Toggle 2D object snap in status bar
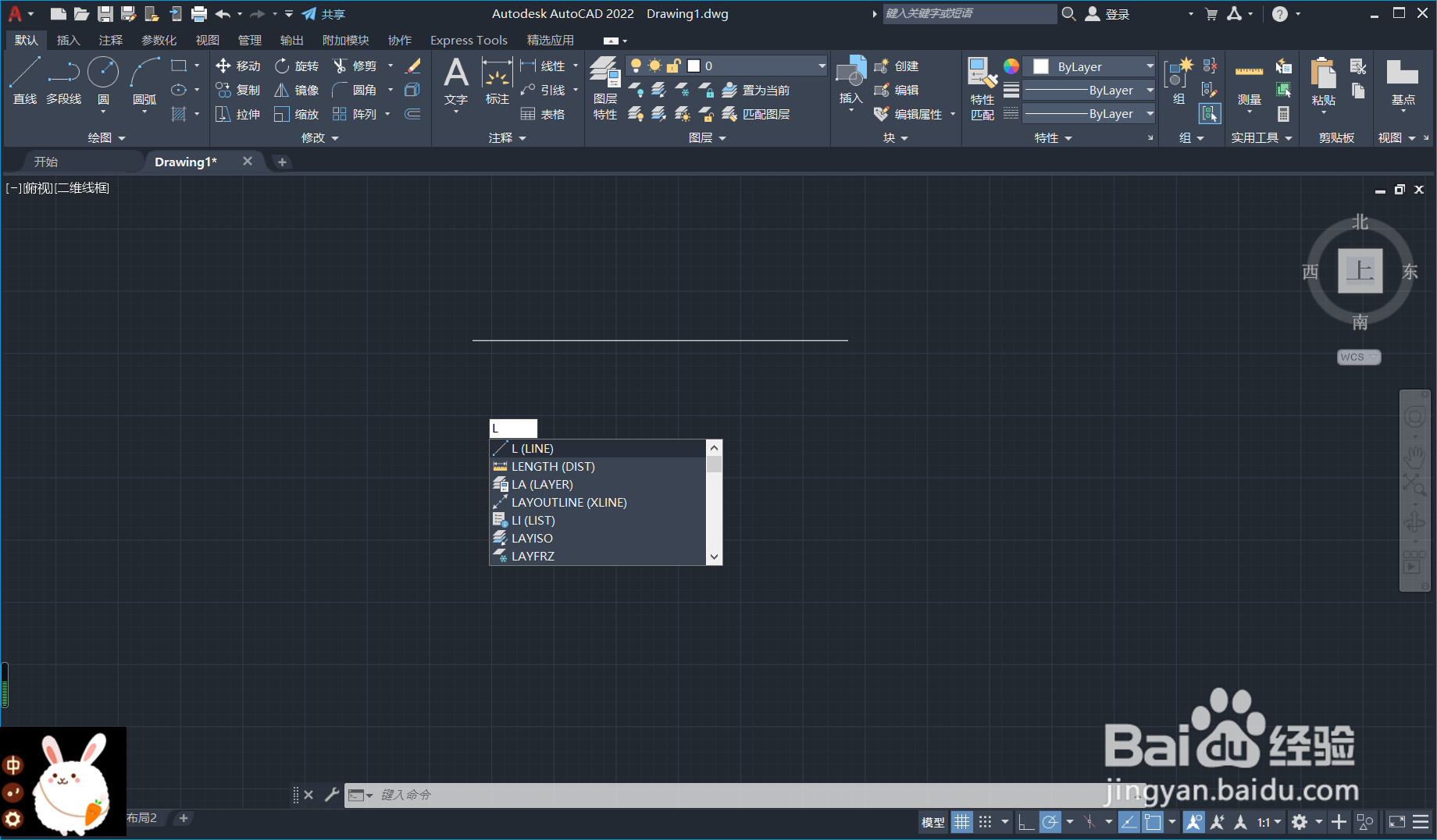1437x840 pixels. click(x=1153, y=822)
